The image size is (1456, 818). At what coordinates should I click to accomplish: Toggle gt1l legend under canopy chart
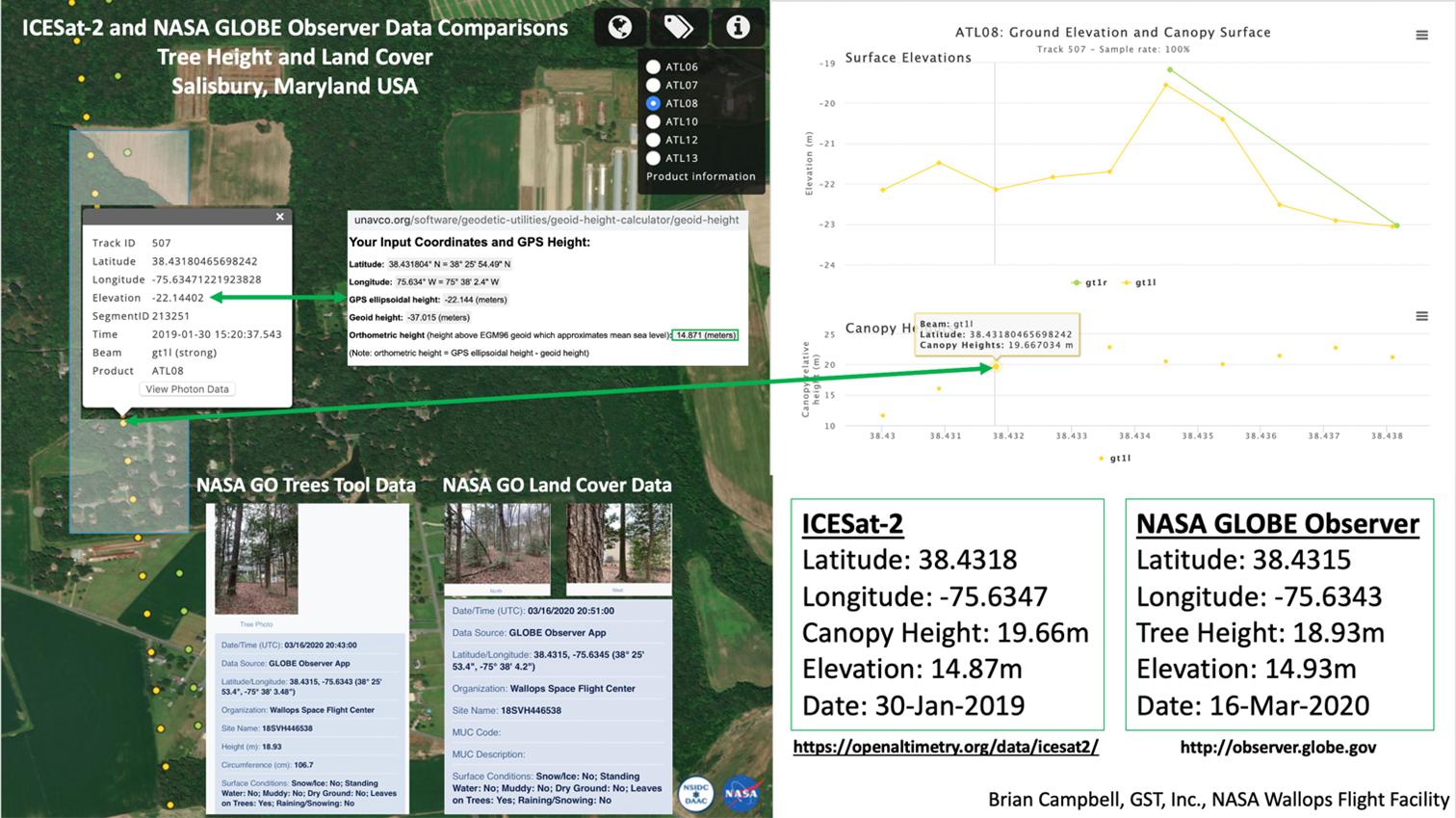(1115, 458)
